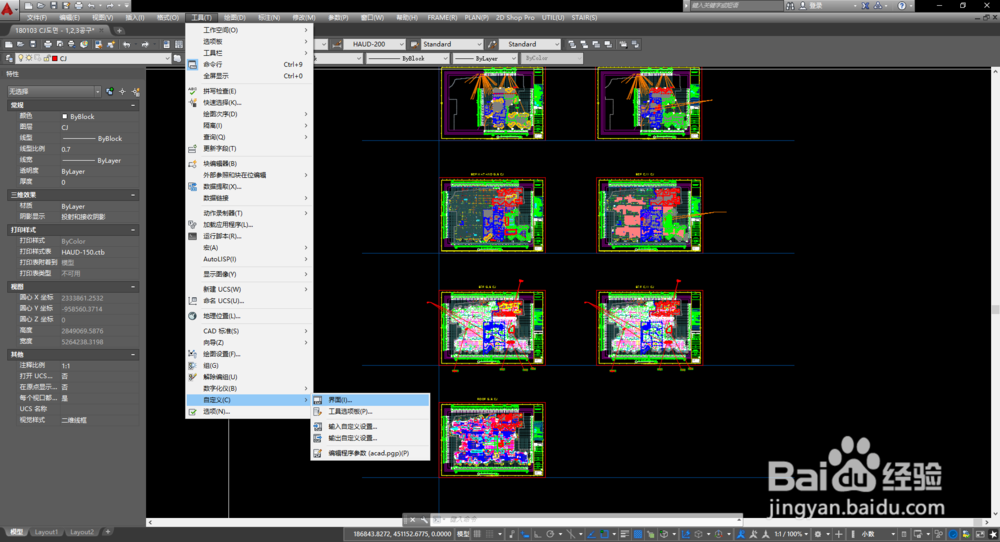Choose 快速选择(K) from Tools menu
The height and width of the screenshot is (542, 1000).
(249, 103)
